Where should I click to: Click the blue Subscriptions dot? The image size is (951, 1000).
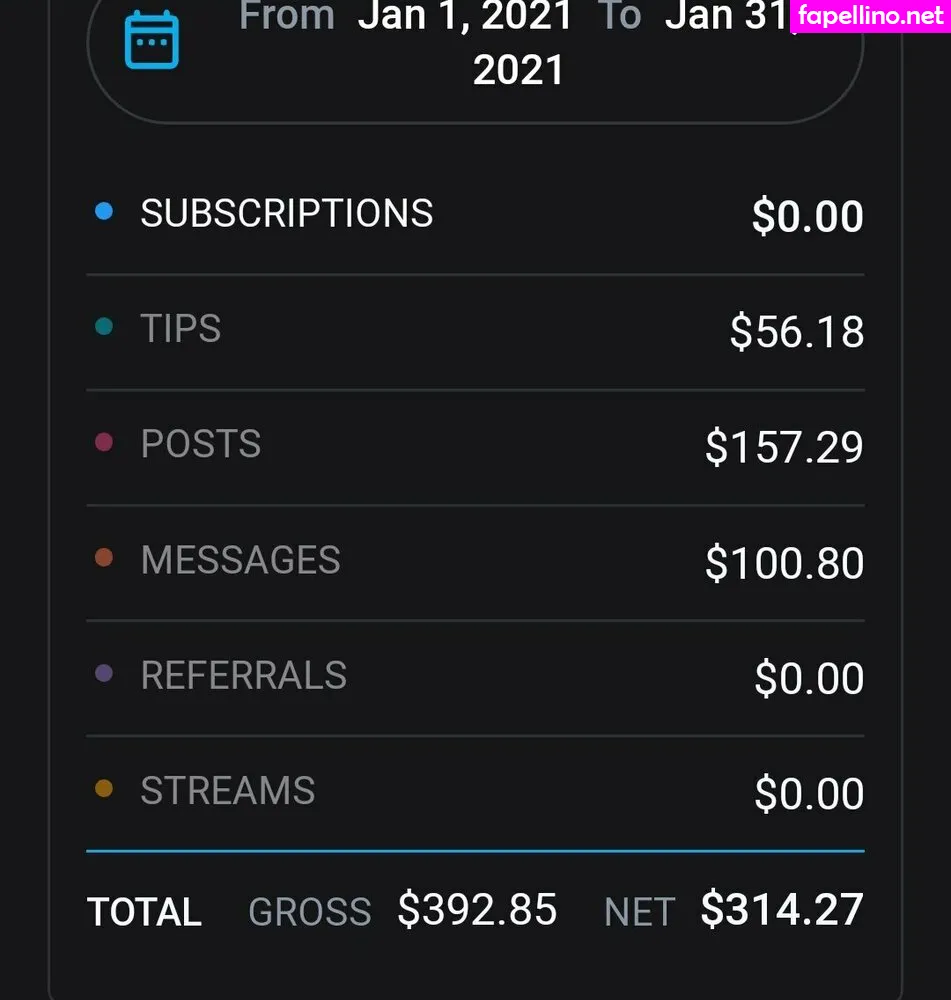[x=103, y=212]
